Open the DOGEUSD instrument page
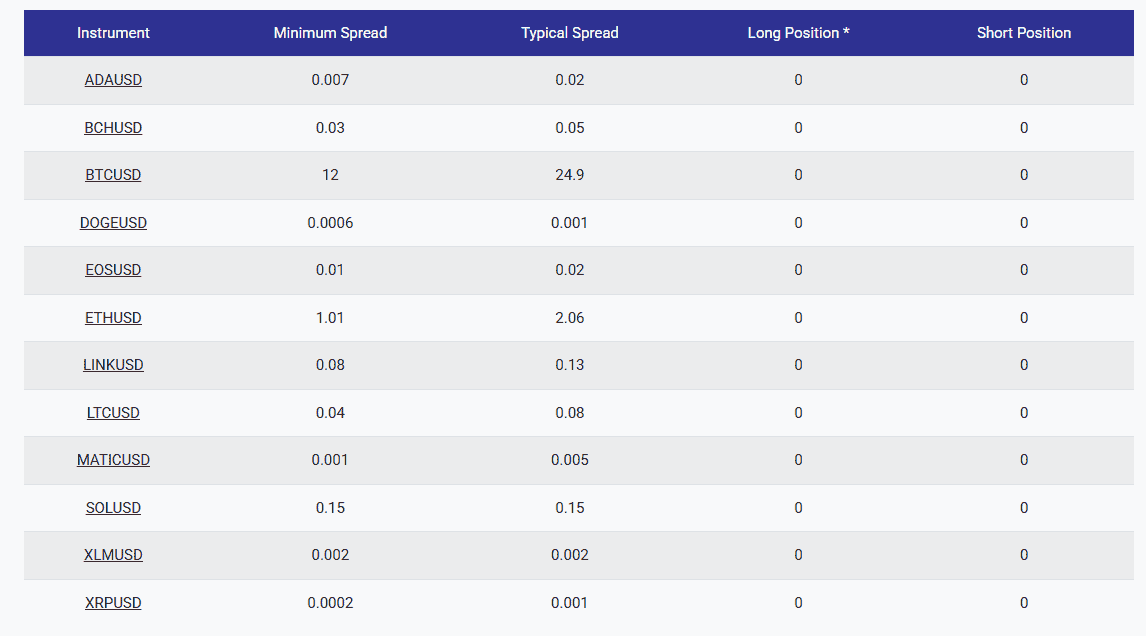 pos(113,223)
